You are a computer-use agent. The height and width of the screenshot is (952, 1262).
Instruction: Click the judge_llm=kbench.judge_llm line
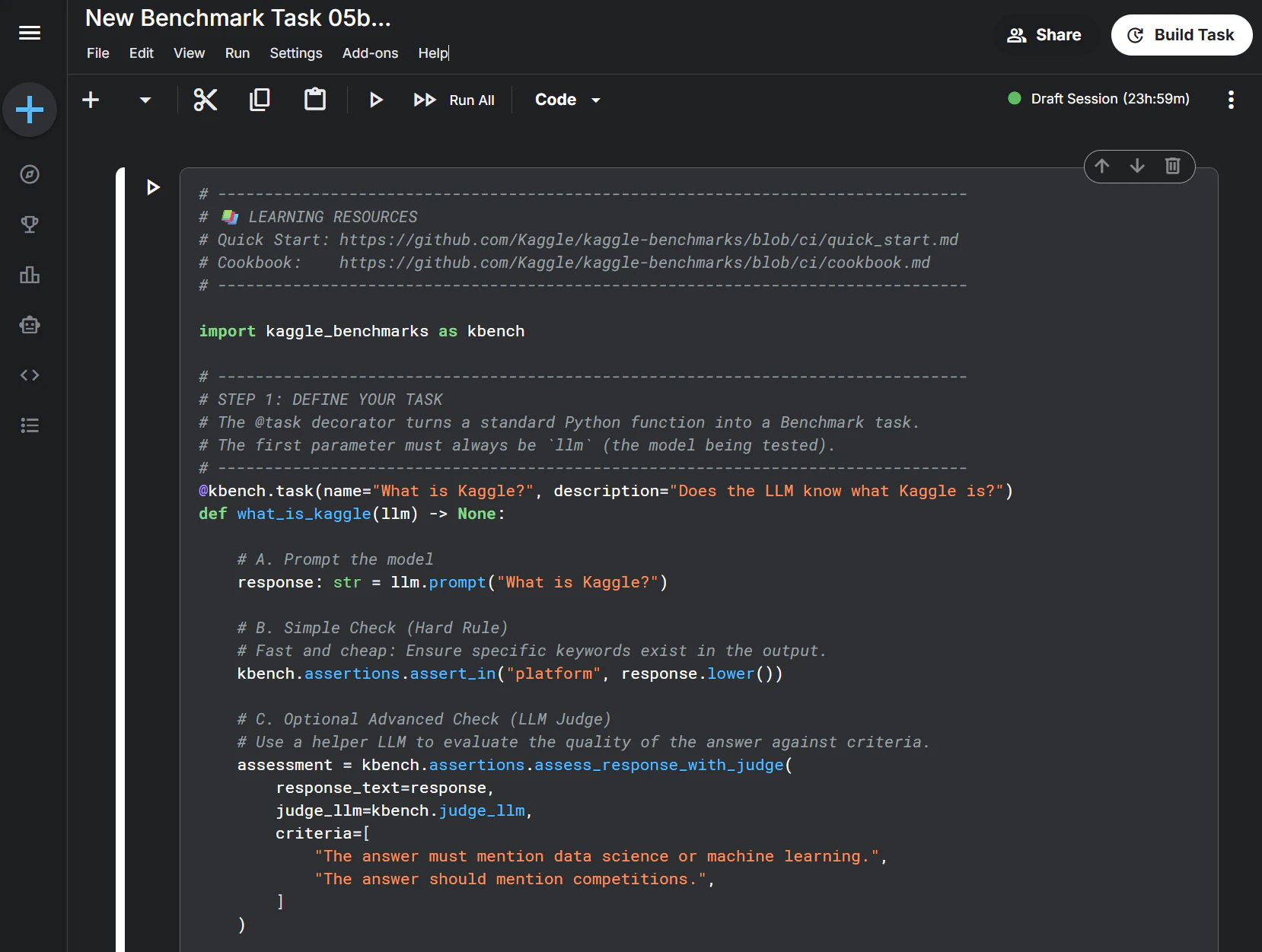404,810
